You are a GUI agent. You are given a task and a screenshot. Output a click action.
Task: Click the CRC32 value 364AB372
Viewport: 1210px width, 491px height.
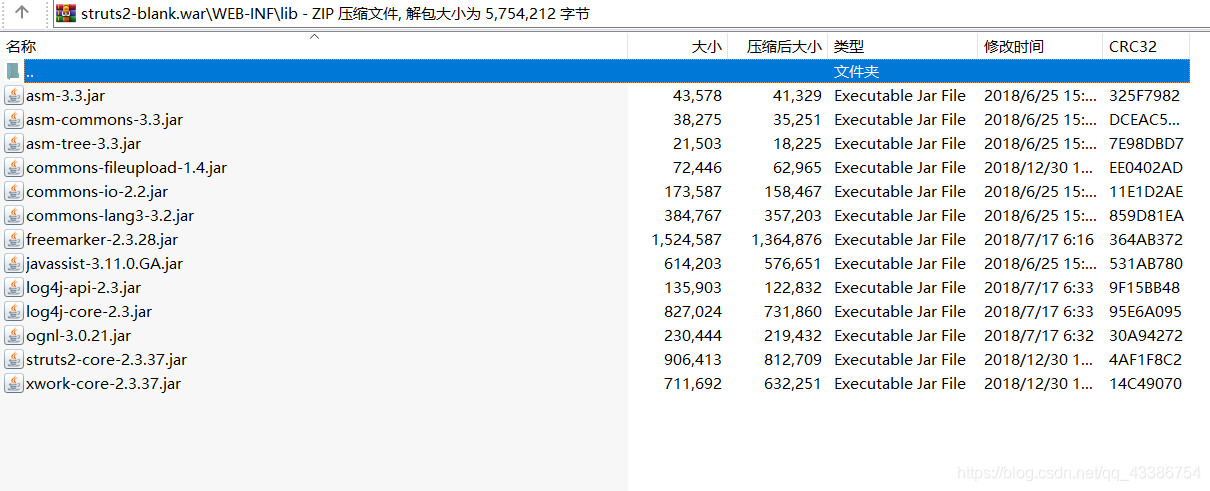coord(1145,240)
